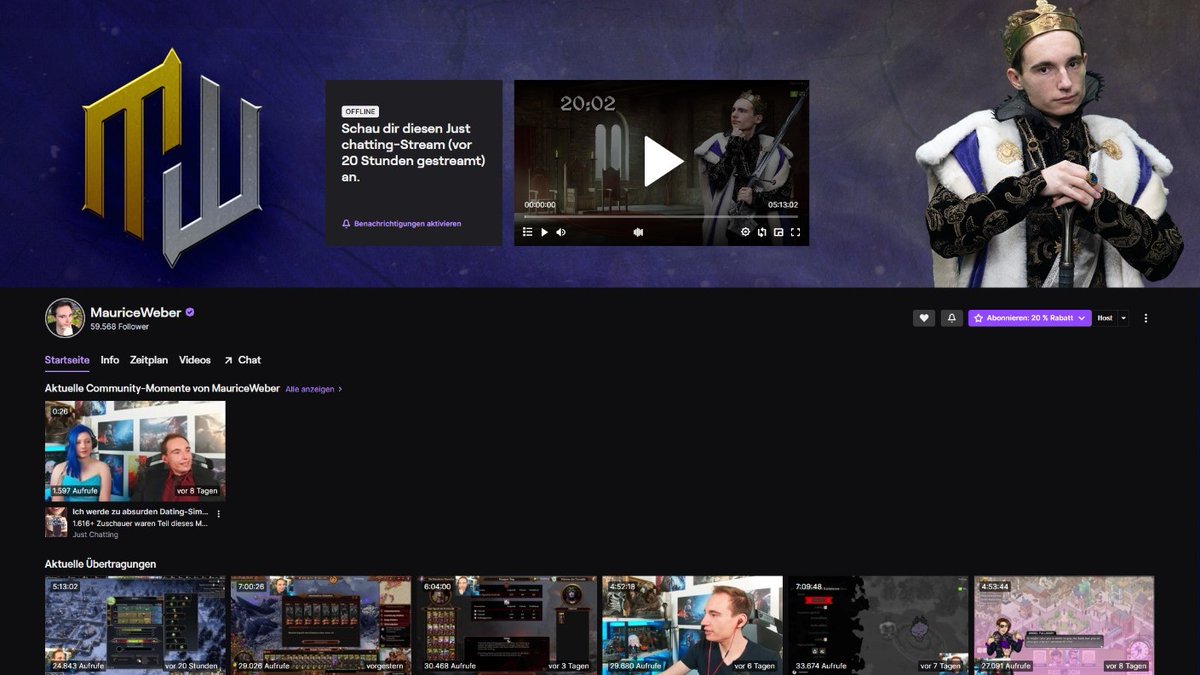The height and width of the screenshot is (675, 1200).
Task: Click the MauriceWeber channel name
Action: (x=136, y=312)
